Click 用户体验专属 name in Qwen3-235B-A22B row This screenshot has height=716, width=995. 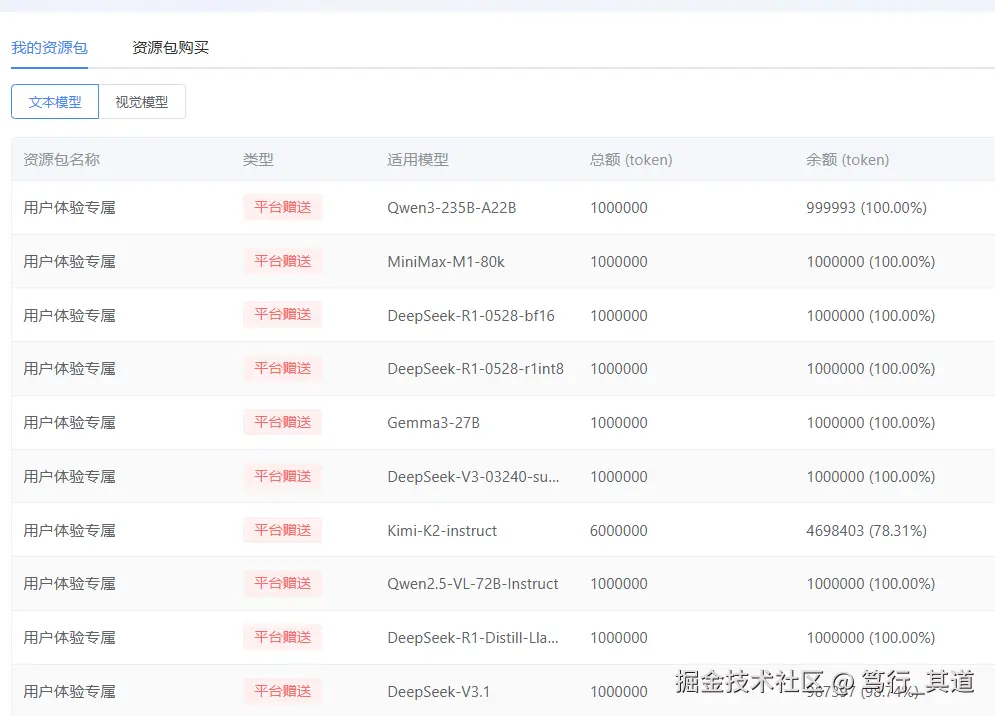(x=69, y=208)
